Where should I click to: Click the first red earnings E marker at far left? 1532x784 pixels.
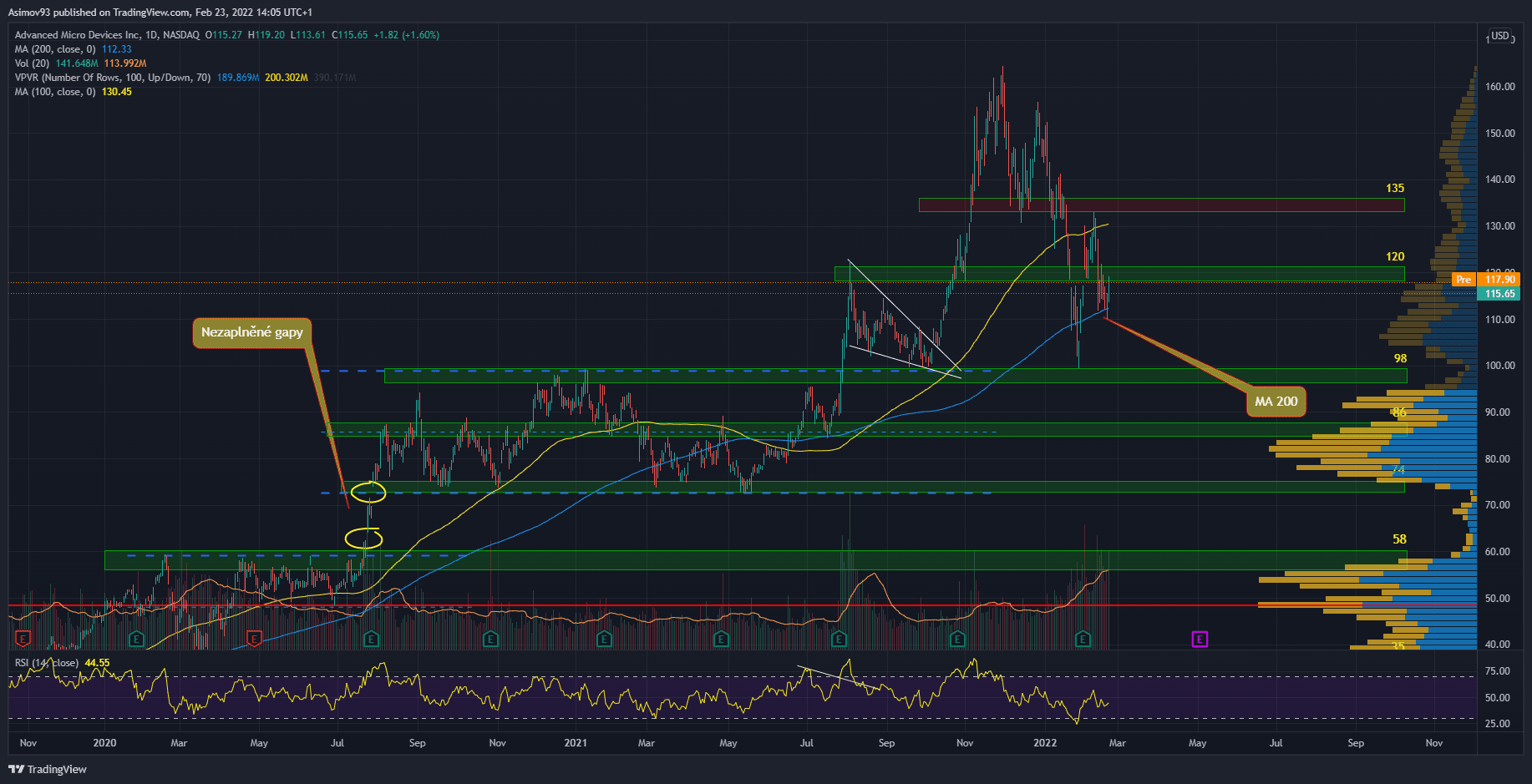point(23,640)
